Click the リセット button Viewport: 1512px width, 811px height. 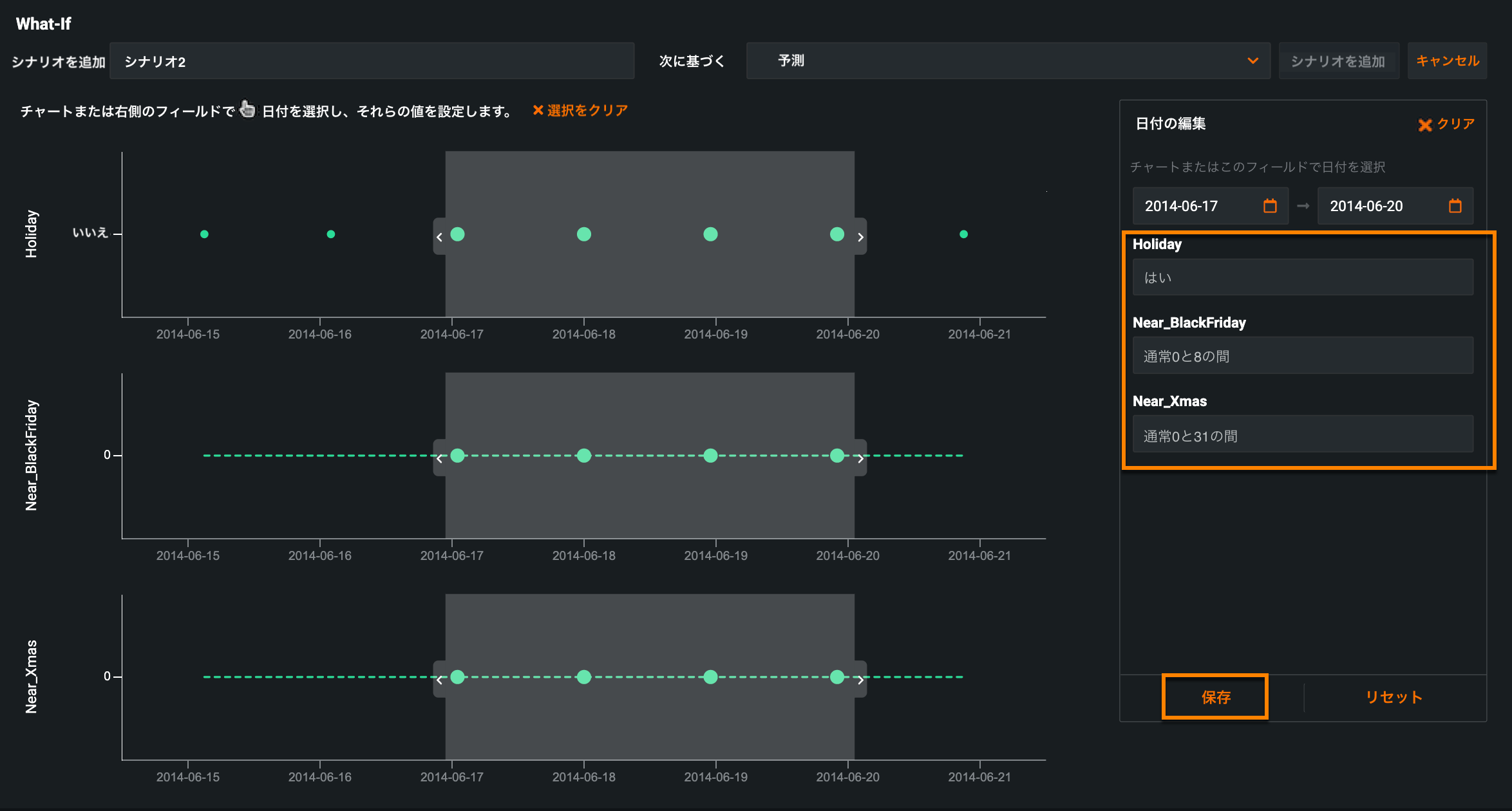[x=1394, y=697]
